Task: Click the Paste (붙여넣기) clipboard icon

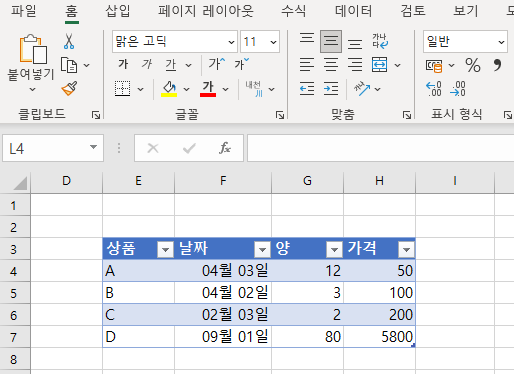Action: [x=33, y=49]
